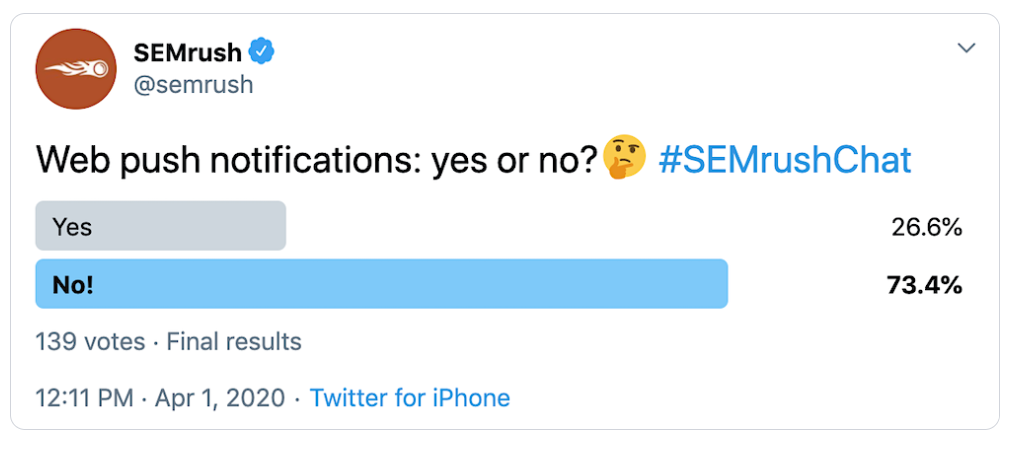Click the bold "No!" option label
Viewport: 1028px width, 451px height.
coord(73,285)
